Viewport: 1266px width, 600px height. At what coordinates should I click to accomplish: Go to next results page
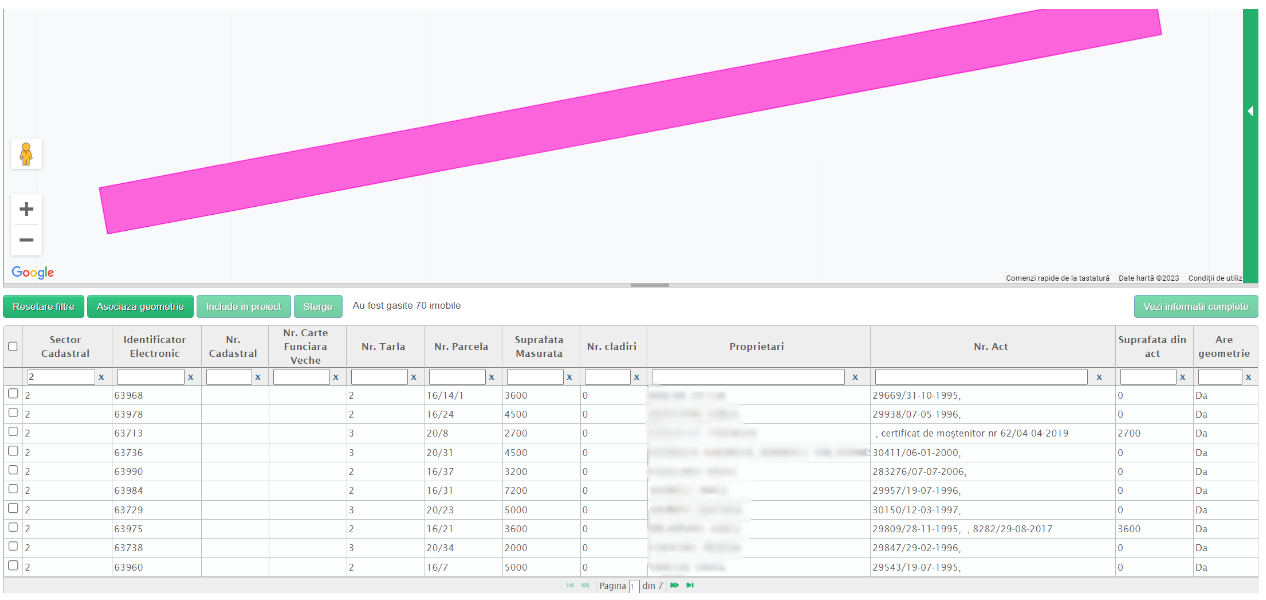pos(674,586)
